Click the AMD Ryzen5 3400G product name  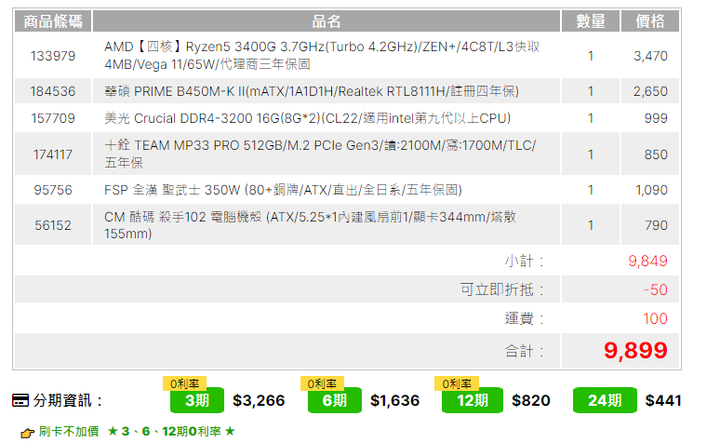[322, 56]
